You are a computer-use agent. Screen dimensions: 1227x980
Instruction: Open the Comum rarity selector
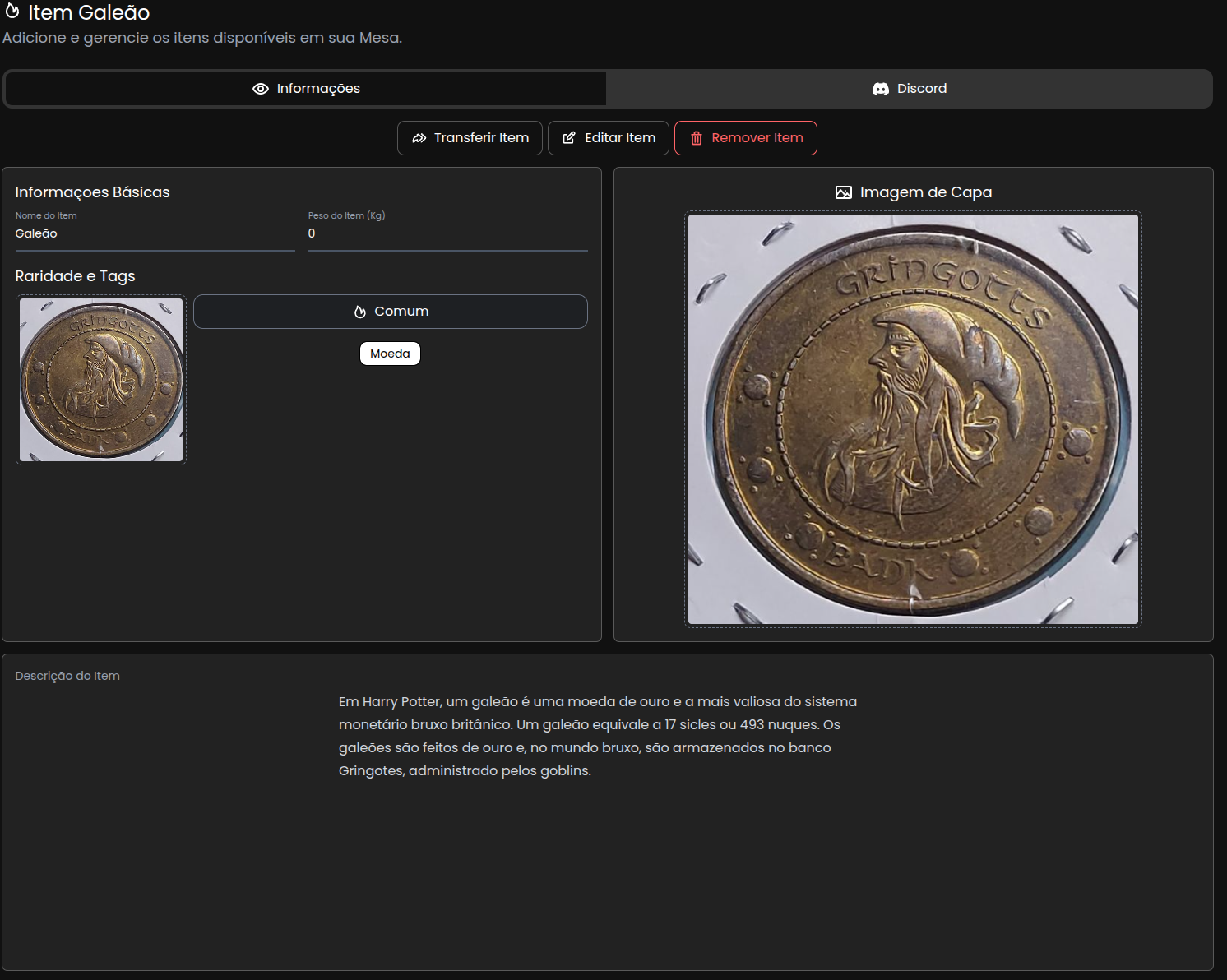pyautogui.click(x=391, y=312)
